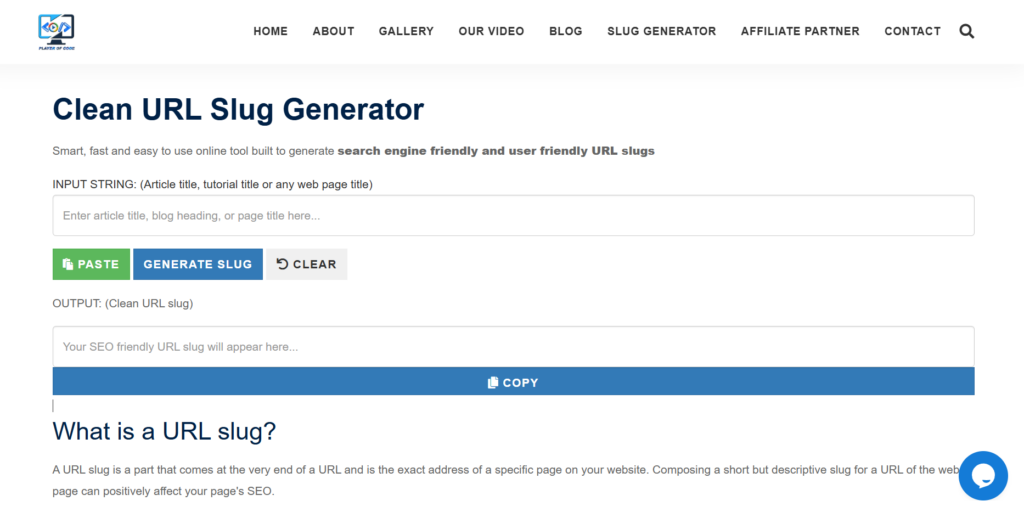Go to the HOME menu item
The height and width of the screenshot is (512, 1024).
click(270, 31)
